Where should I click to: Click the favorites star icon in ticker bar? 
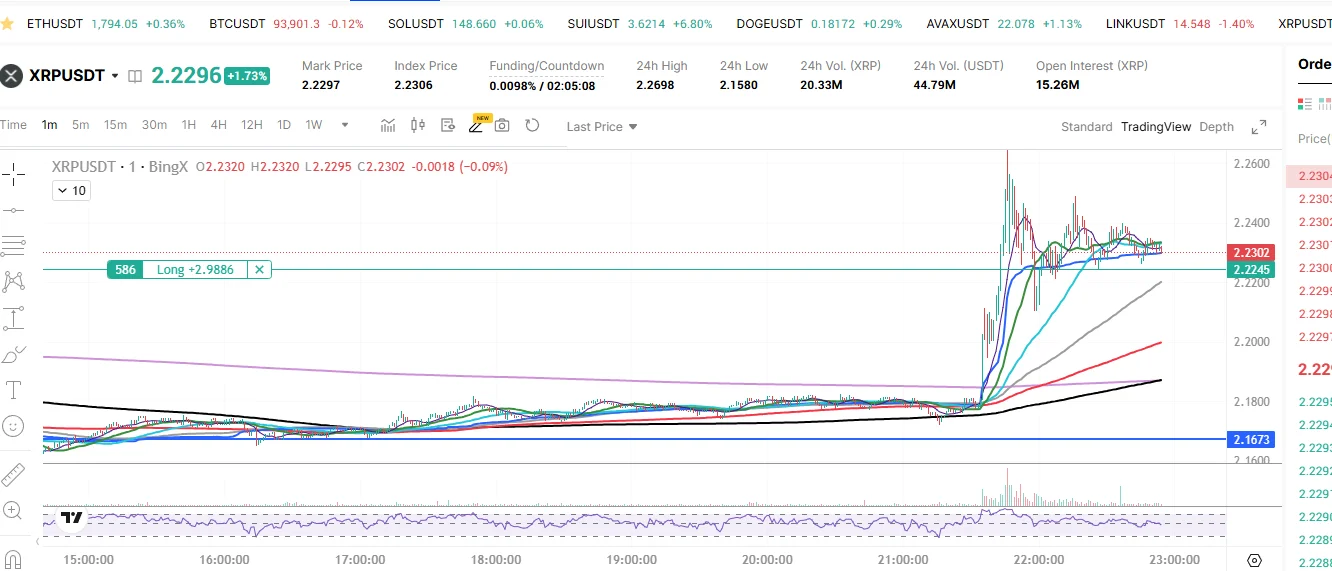7,23
